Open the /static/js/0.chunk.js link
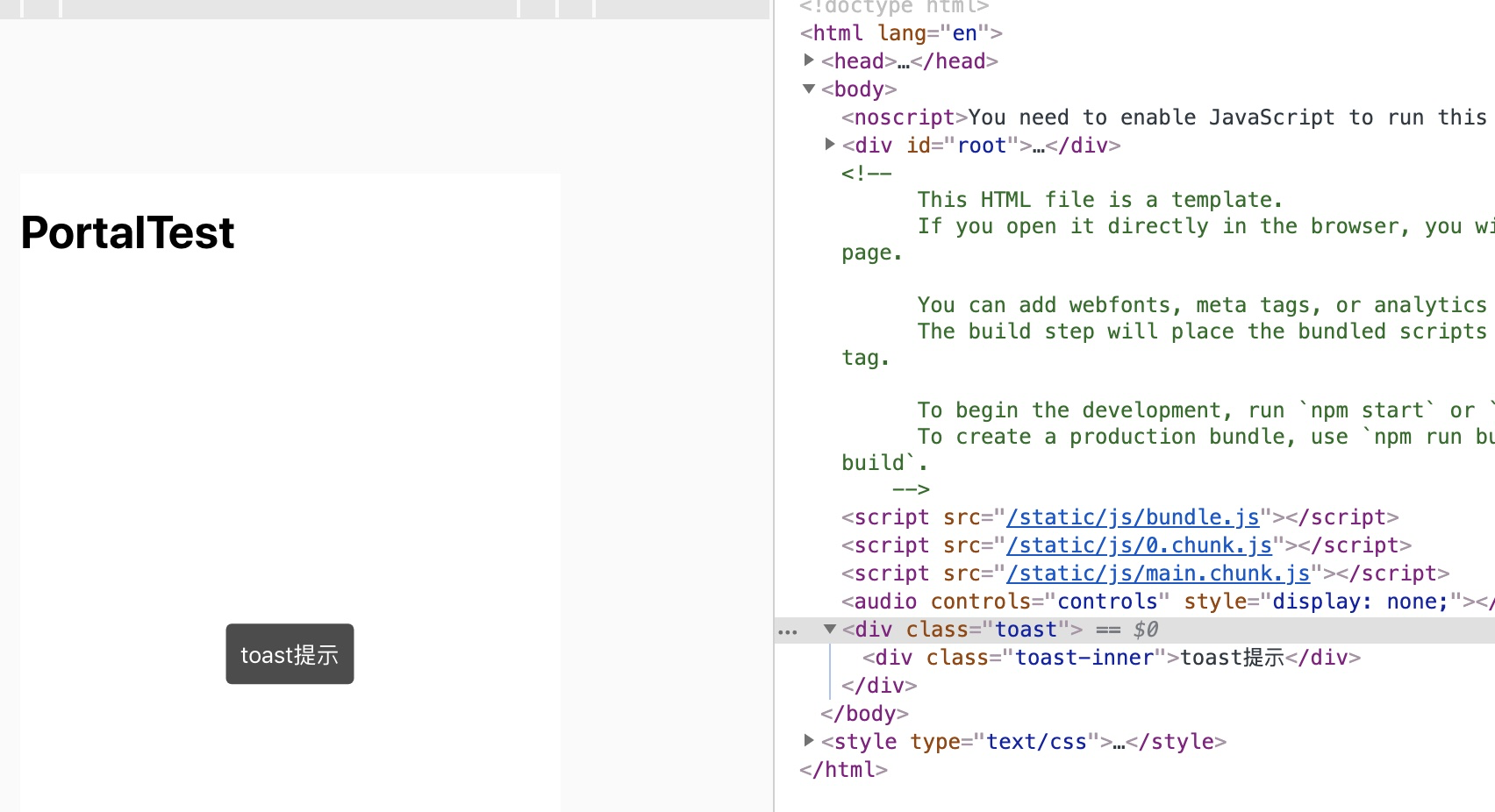Viewport: 1495px width, 812px height. pyautogui.click(x=1139, y=545)
